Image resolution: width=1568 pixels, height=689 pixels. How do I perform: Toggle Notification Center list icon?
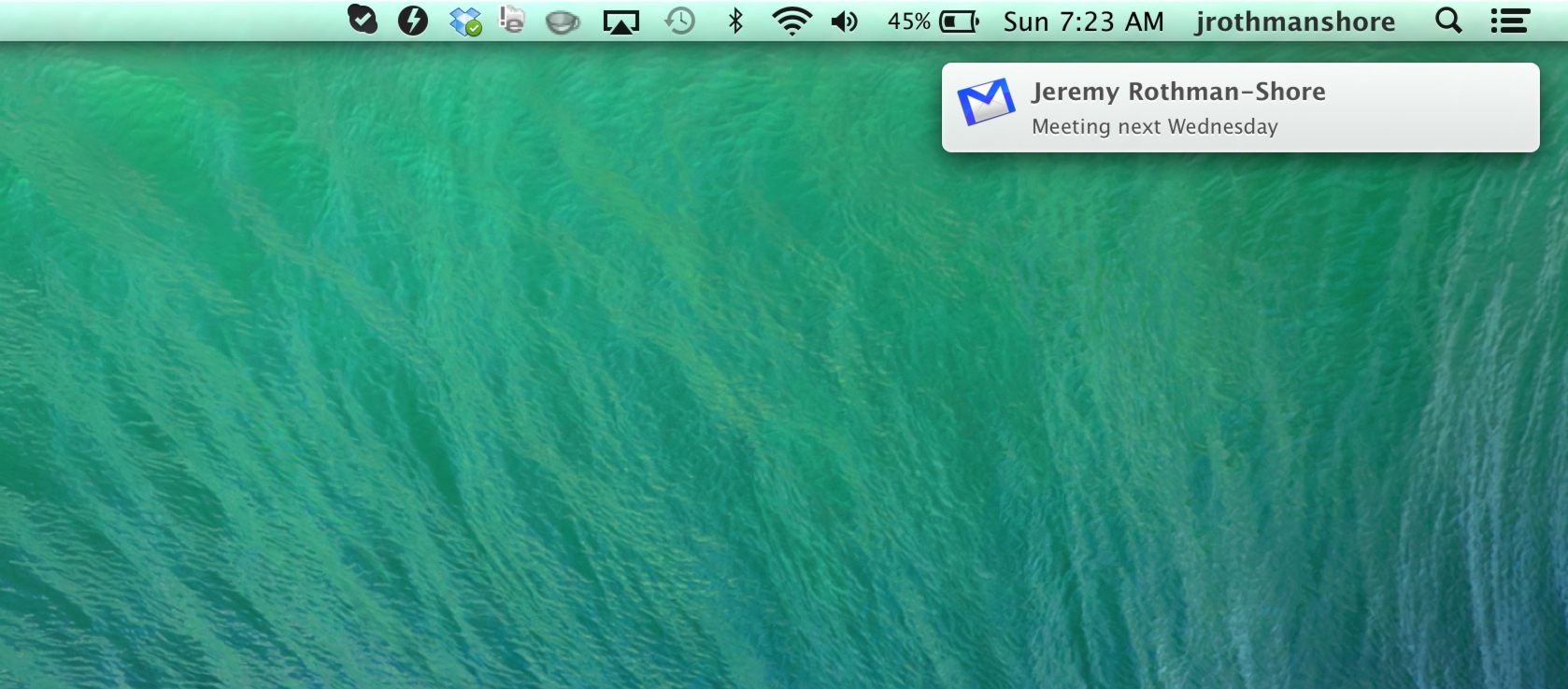1509,21
